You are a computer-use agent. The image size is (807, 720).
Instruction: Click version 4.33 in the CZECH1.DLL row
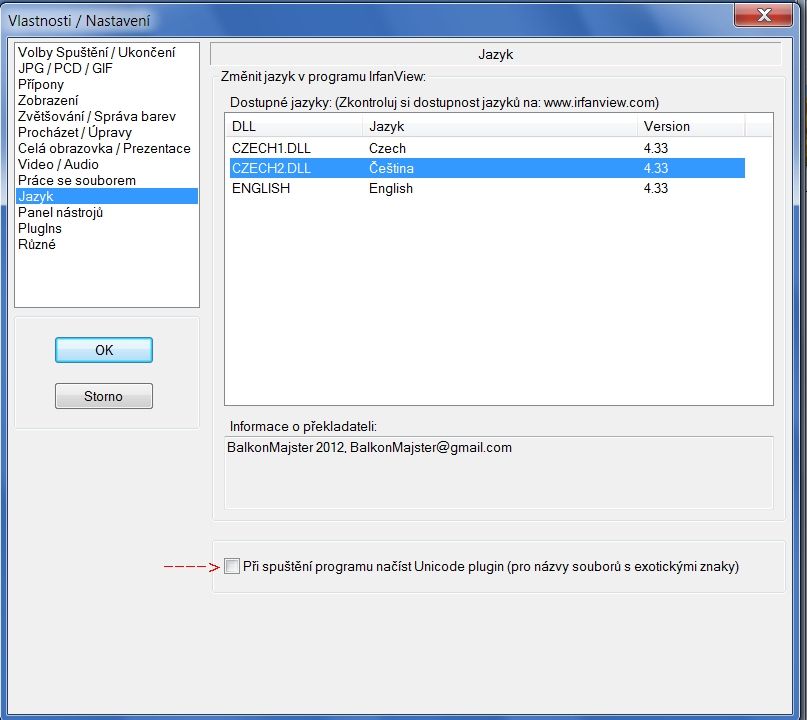pyautogui.click(x=656, y=148)
